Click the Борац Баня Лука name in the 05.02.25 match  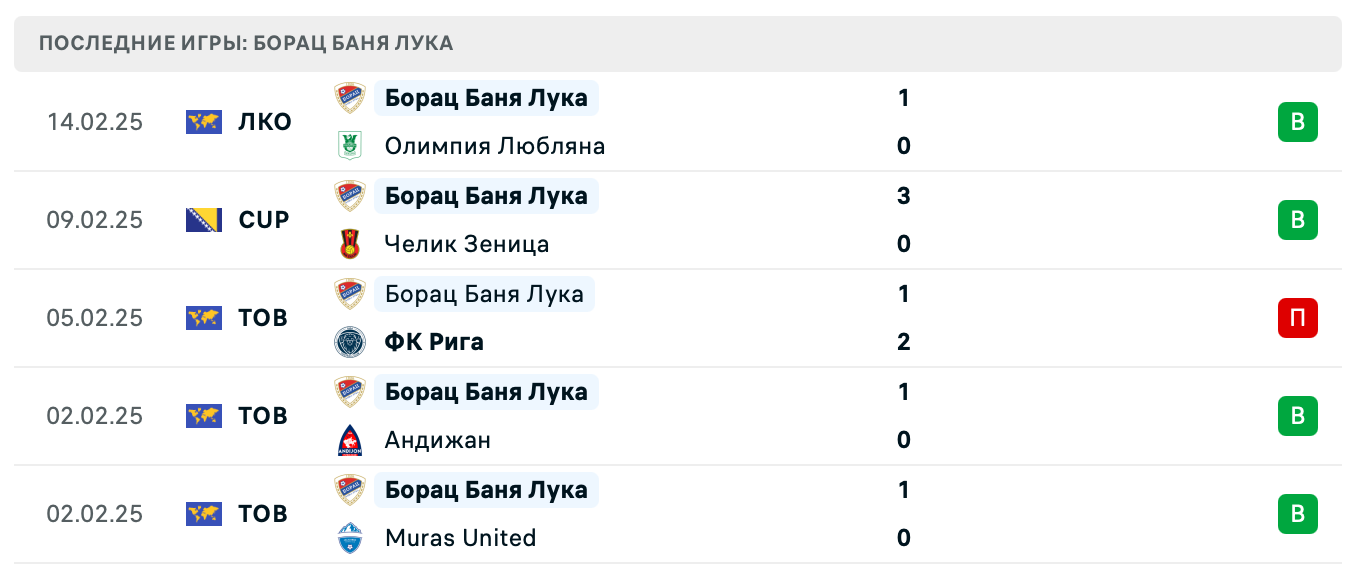click(484, 294)
